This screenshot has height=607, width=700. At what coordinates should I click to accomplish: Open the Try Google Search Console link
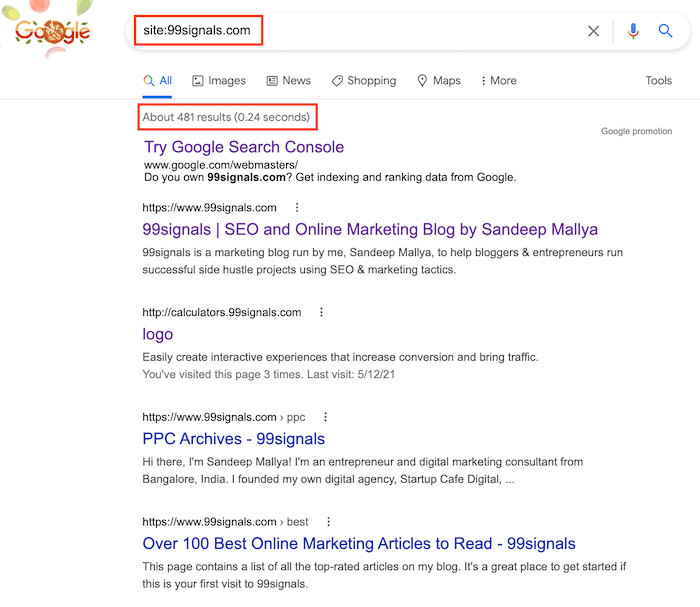click(x=243, y=147)
